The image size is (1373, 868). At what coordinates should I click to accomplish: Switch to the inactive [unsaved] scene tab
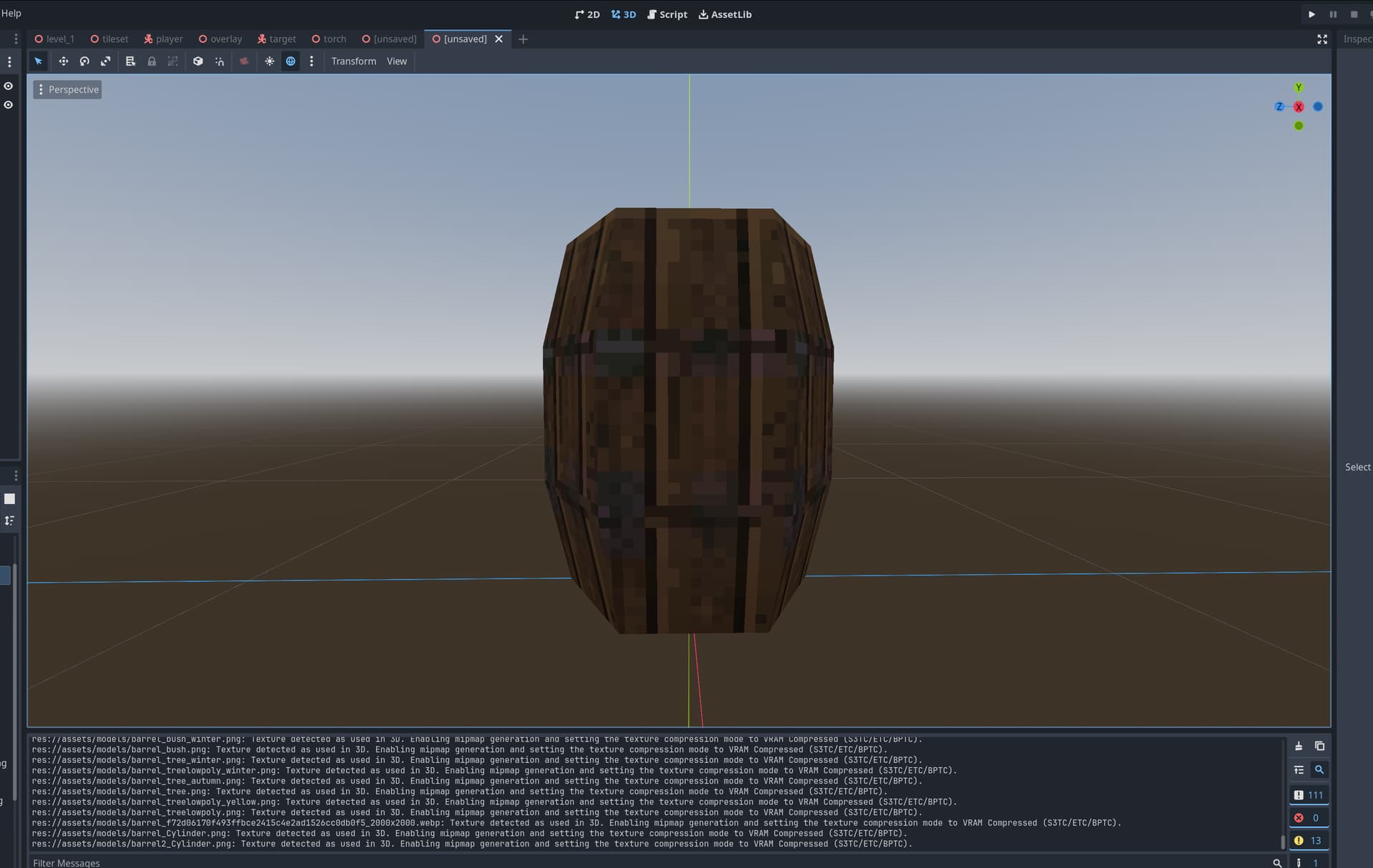coord(390,39)
